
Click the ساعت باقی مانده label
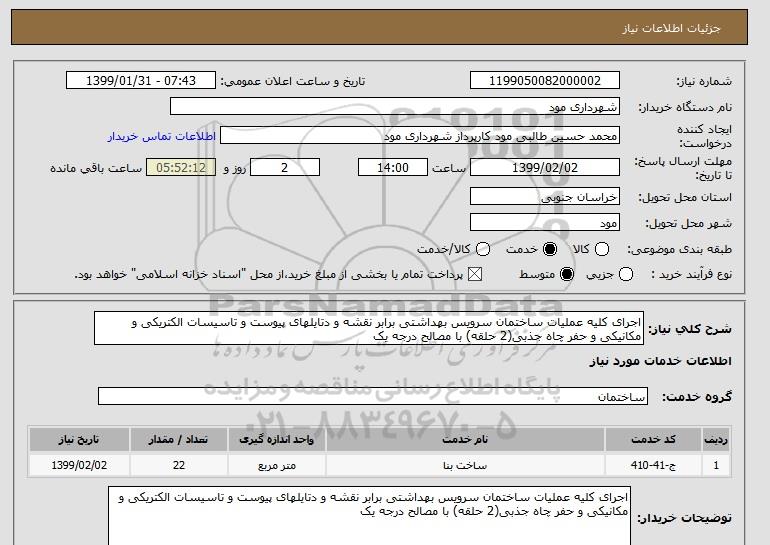pos(96,168)
